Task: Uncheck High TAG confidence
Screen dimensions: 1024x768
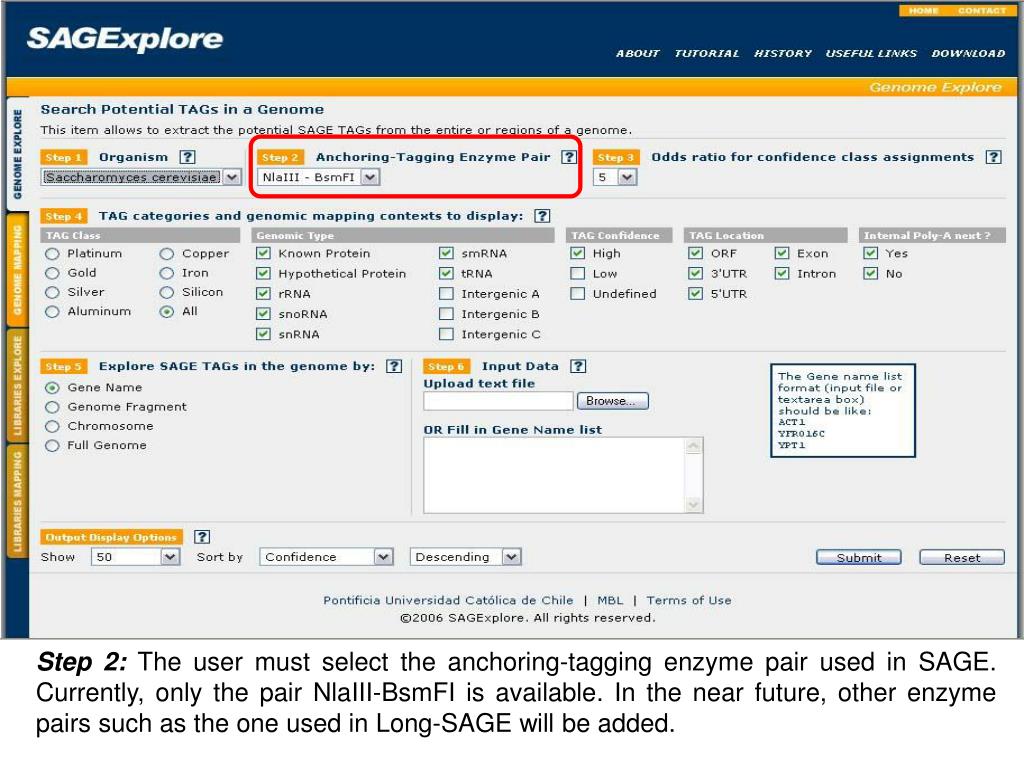Action: tap(577, 253)
